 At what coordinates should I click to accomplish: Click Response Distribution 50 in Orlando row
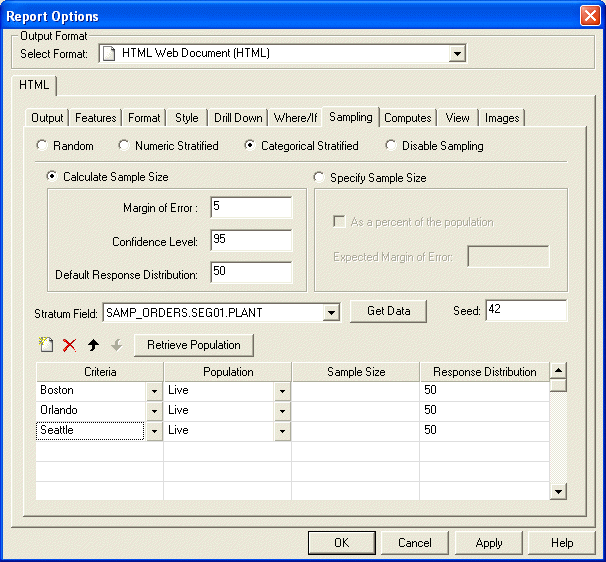tap(484, 411)
